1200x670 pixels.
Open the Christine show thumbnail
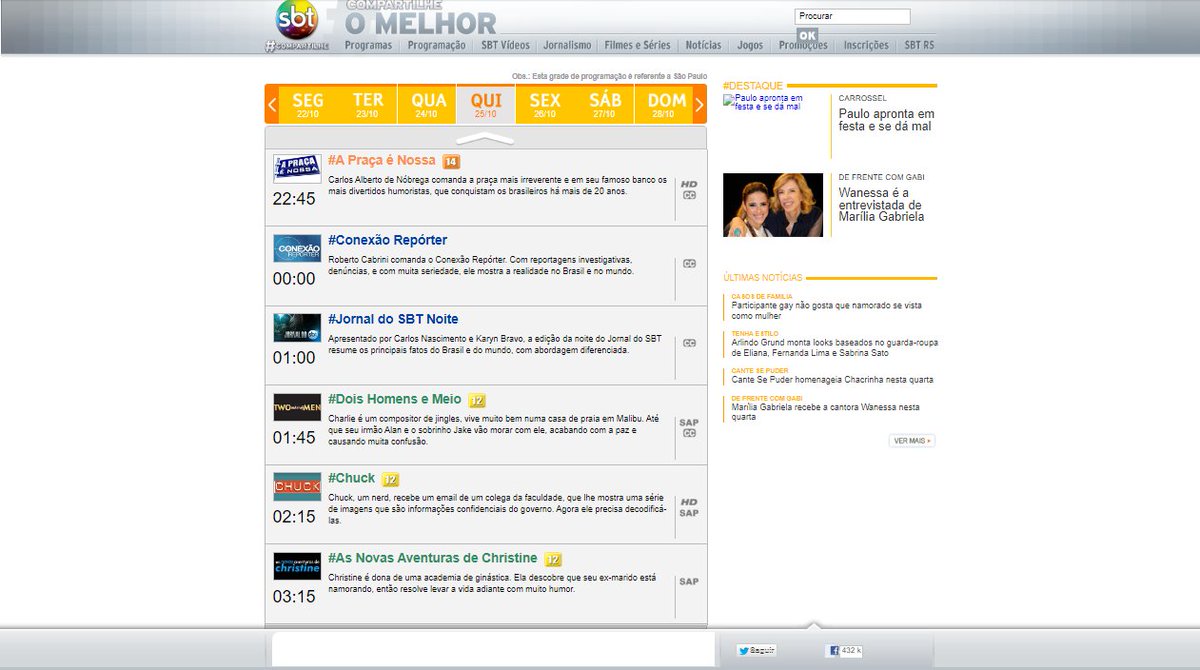point(297,566)
